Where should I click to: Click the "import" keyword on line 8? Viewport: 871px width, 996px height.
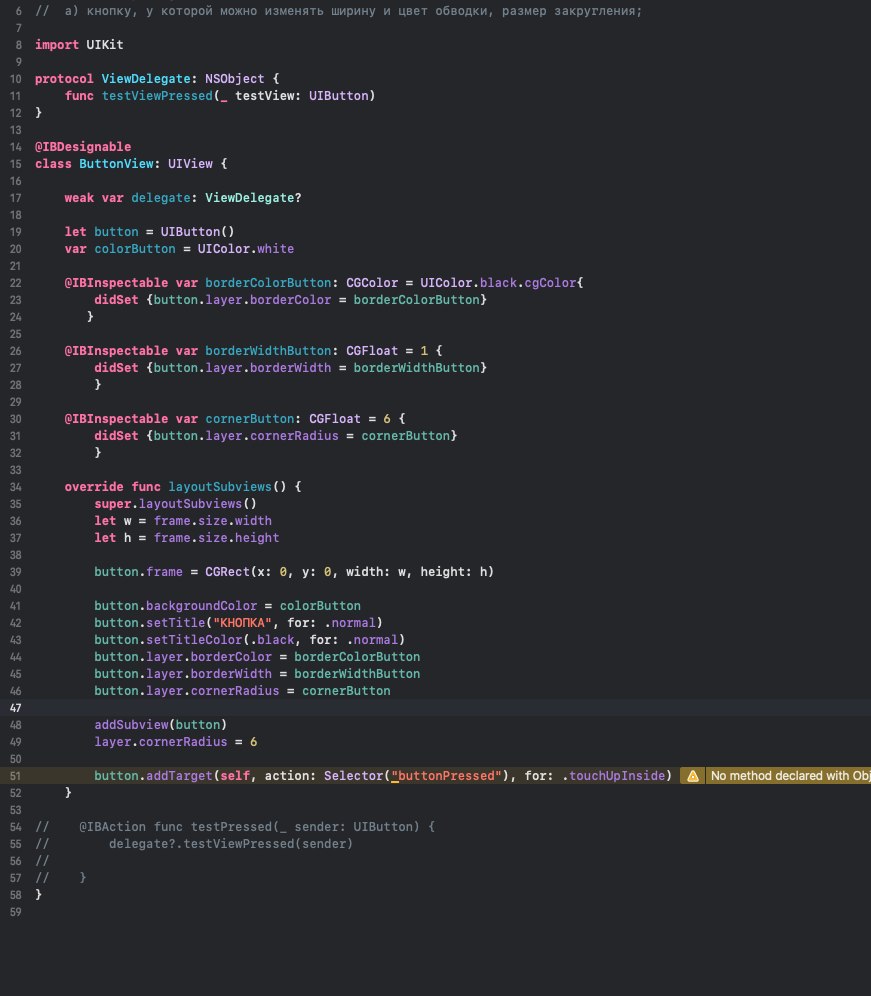click(x=57, y=44)
